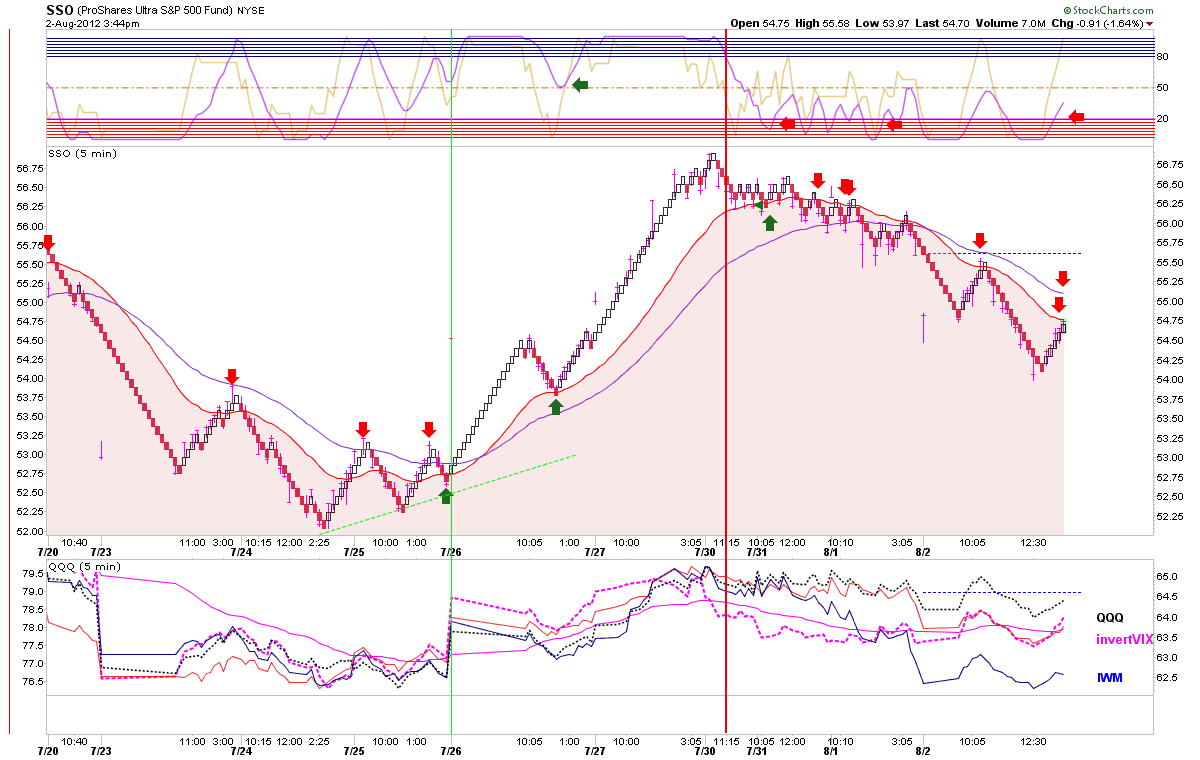Click the green up arrow at the 7/26 open
The width and height of the screenshot is (1200, 760).
point(446,494)
